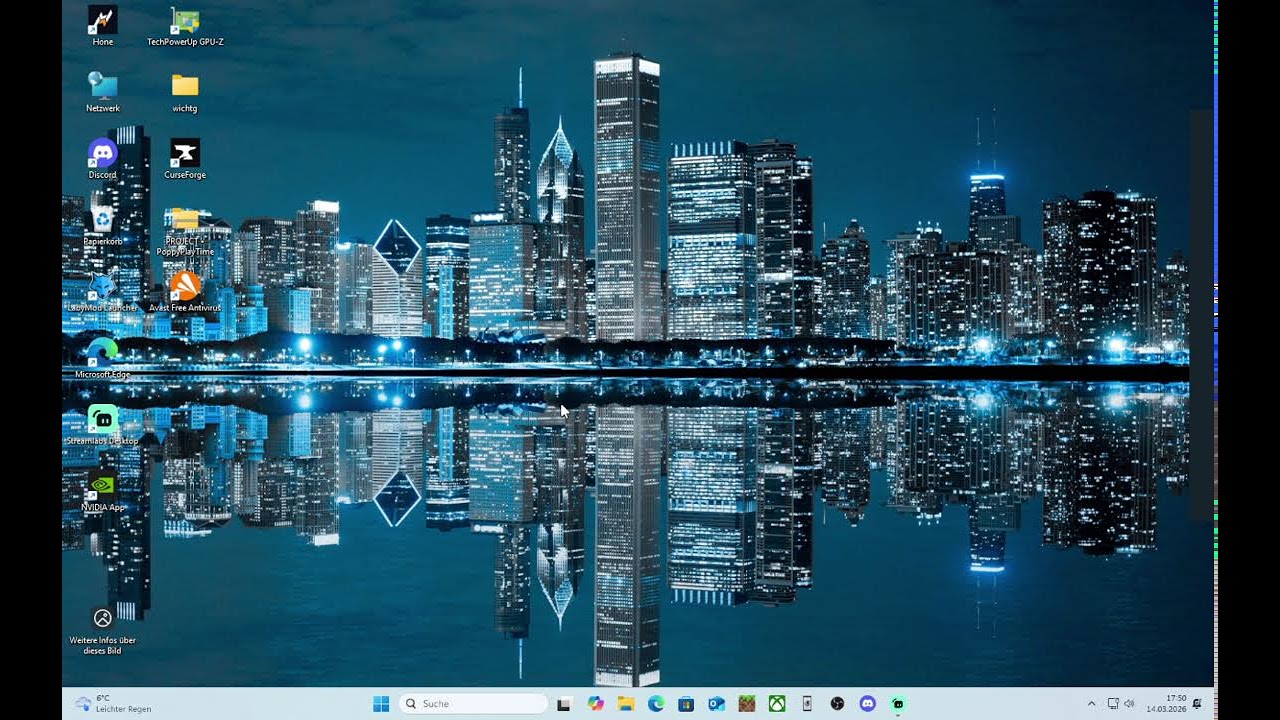Open the Windows Start menu
This screenshot has height=720, width=1280.
point(381,704)
